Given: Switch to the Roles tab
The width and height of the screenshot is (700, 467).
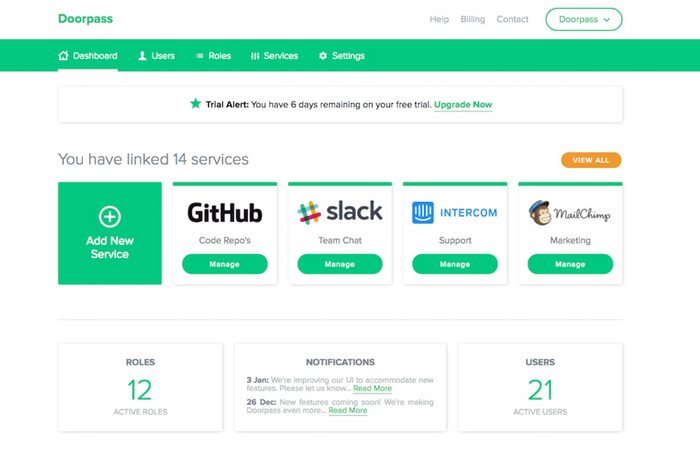Looking at the screenshot, I should tap(213, 56).
